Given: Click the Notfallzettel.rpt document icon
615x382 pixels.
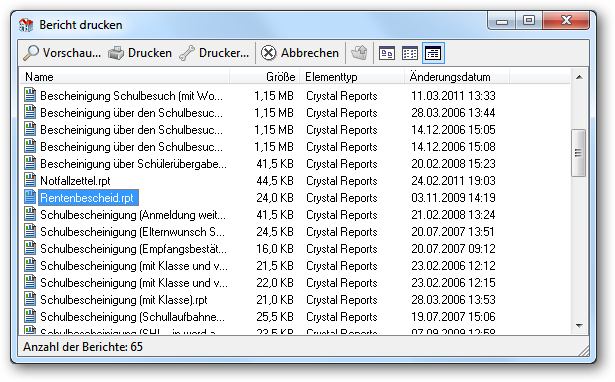Looking at the screenshot, I should [30, 180].
